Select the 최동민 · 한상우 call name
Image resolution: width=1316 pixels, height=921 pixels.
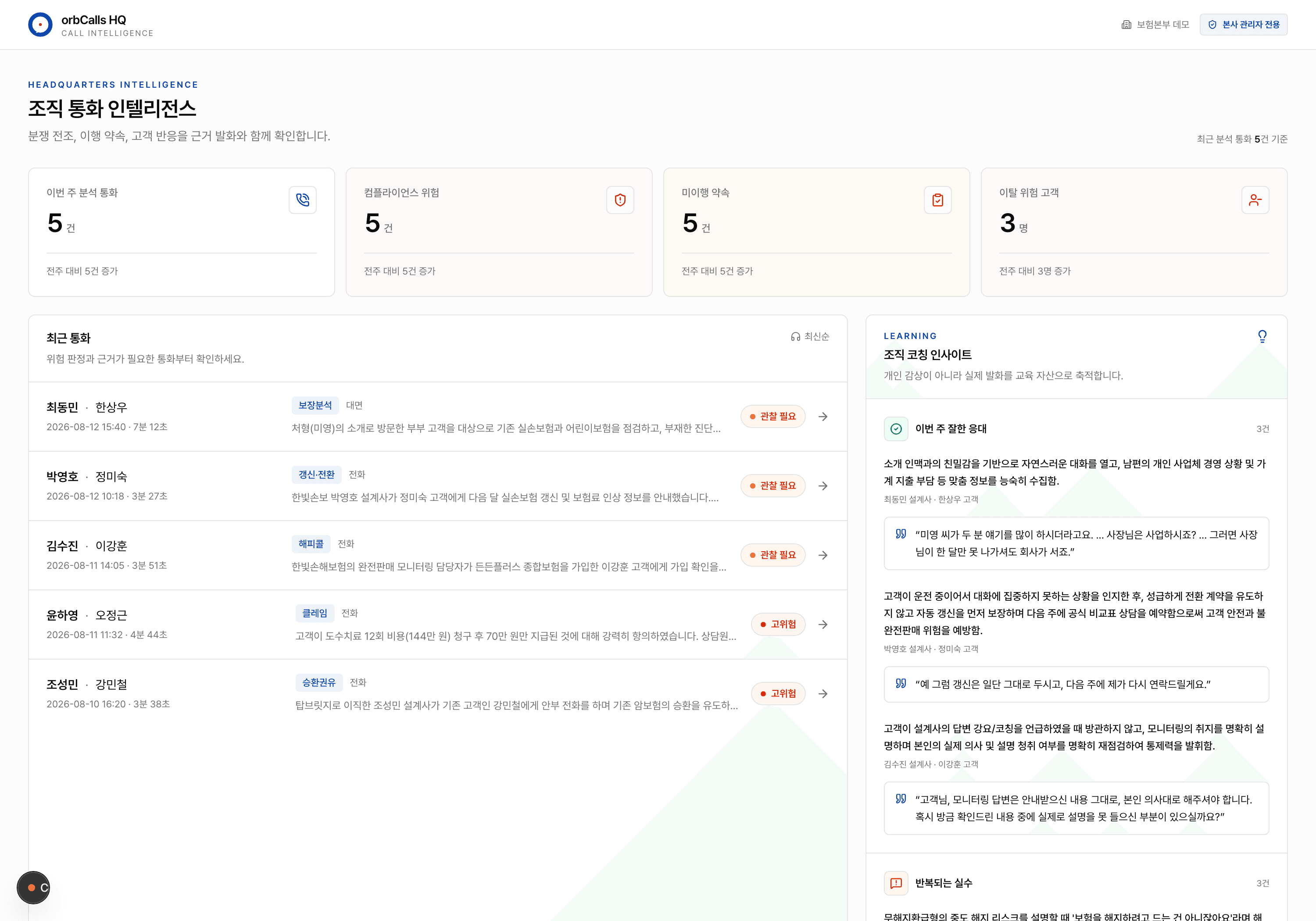86,407
